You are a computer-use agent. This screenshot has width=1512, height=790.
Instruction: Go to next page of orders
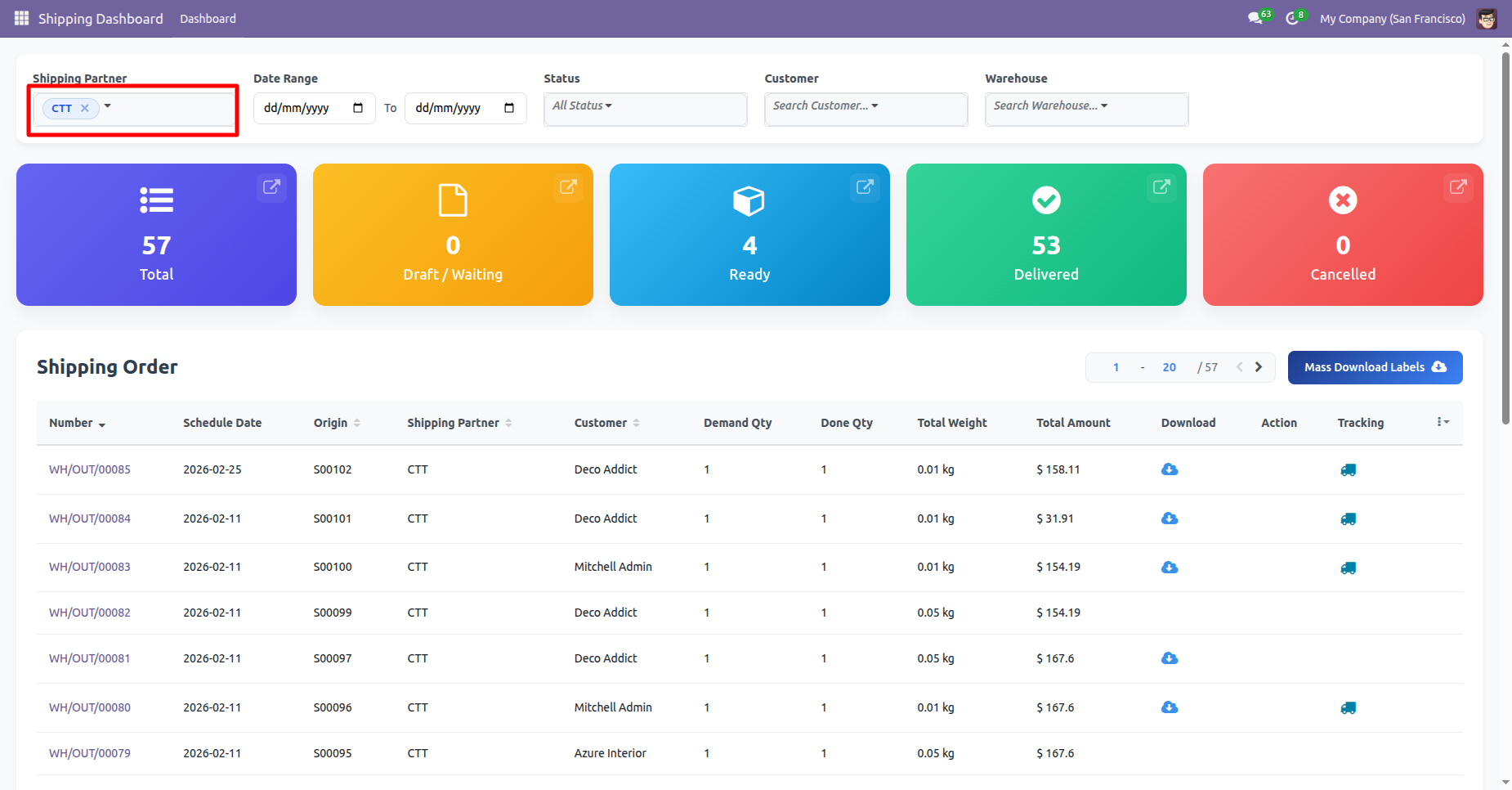pos(1259,367)
